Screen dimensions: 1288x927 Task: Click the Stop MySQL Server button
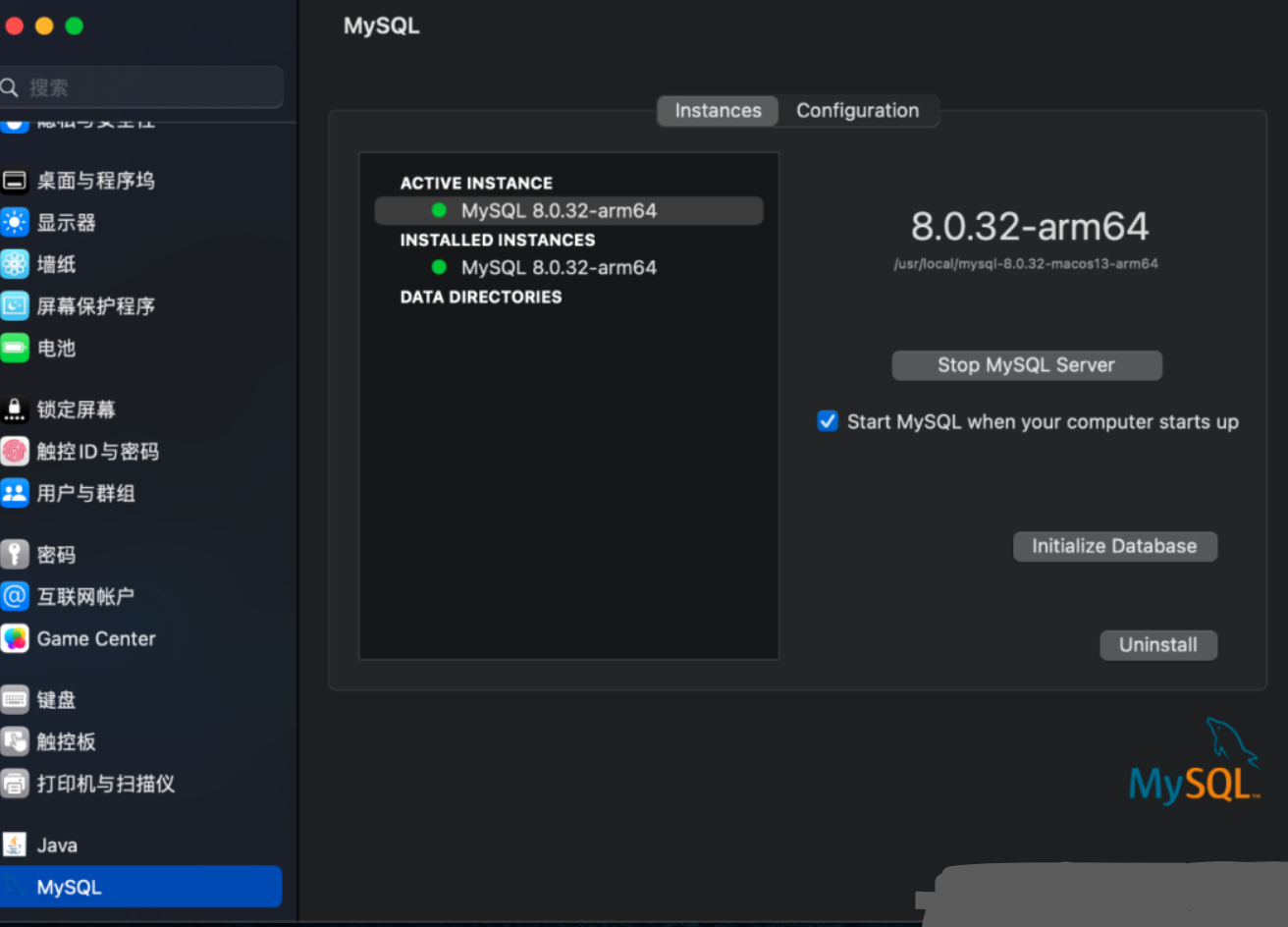[1026, 365]
